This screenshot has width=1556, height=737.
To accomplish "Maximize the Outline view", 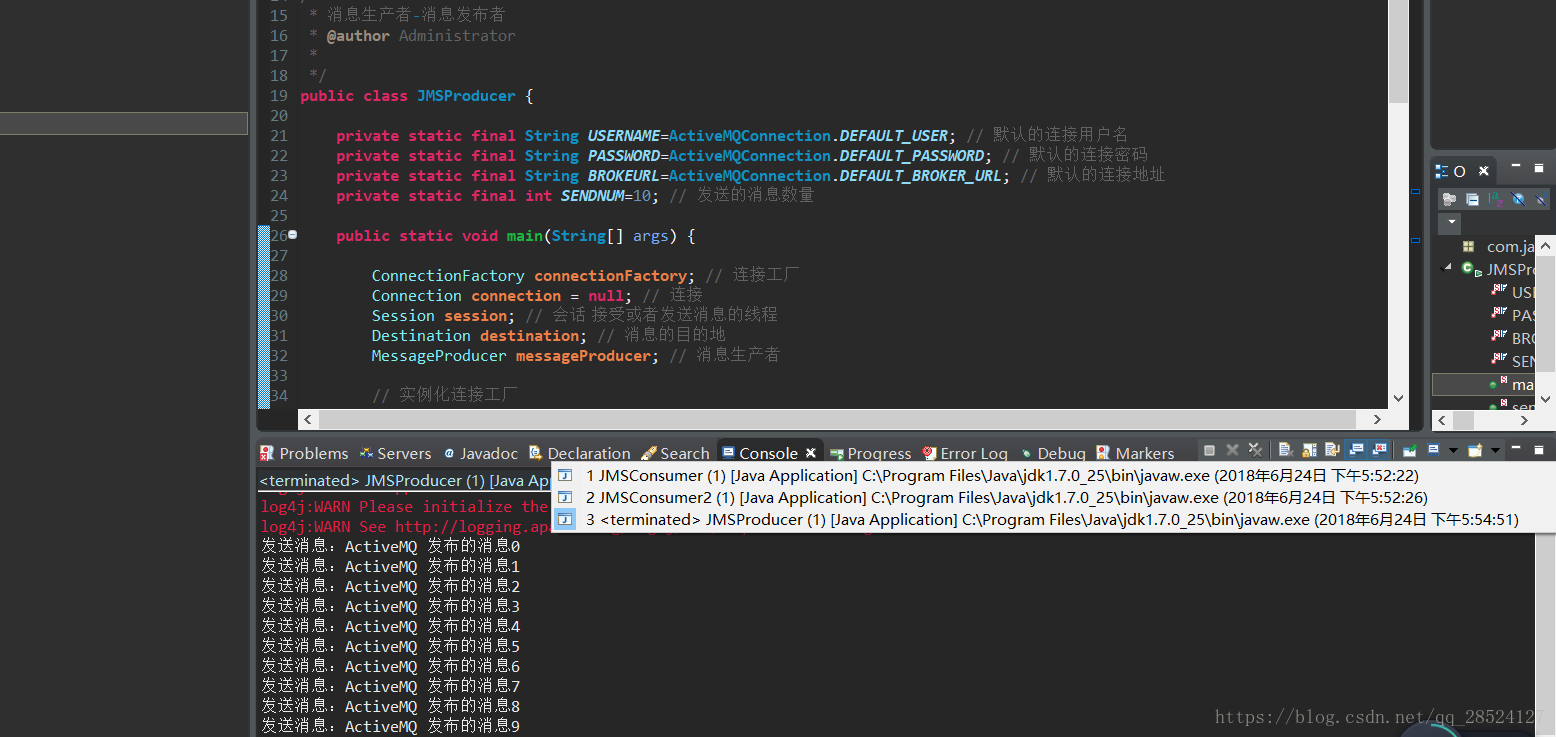I will click(1539, 168).
